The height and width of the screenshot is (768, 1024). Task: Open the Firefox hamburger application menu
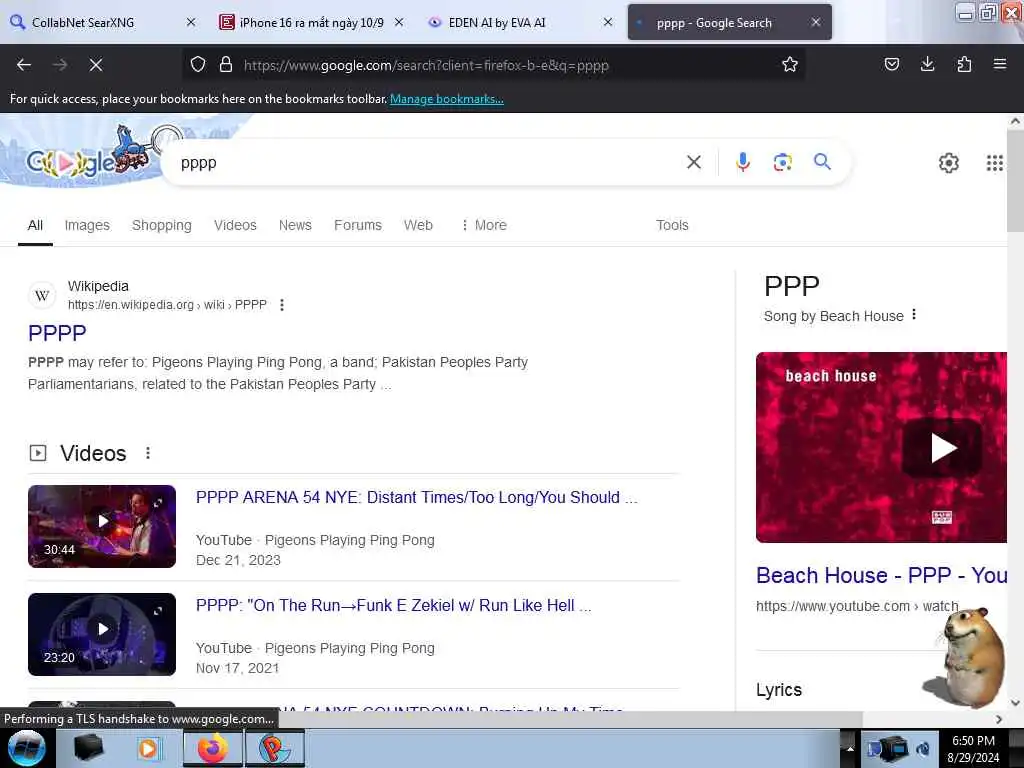click(999, 64)
